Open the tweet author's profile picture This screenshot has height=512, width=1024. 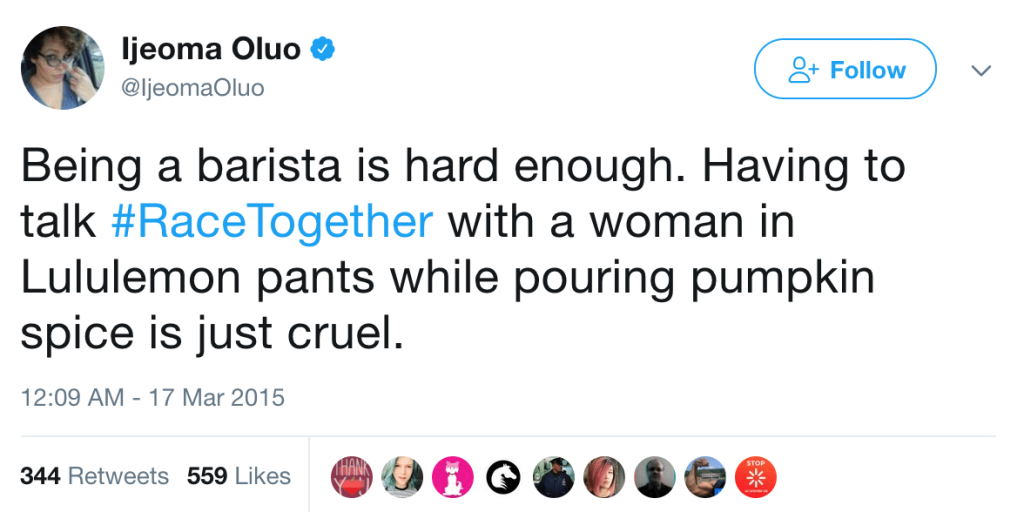(x=61, y=68)
